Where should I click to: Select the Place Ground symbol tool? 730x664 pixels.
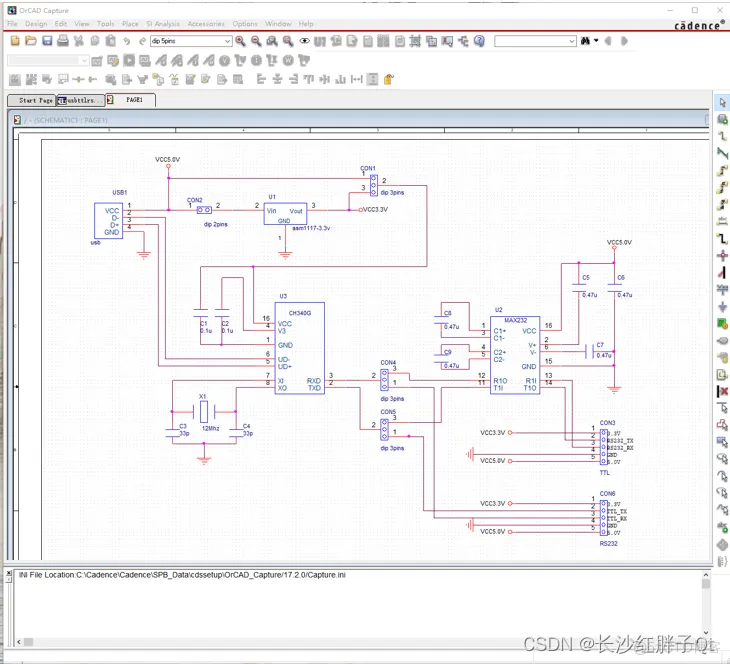tap(722, 306)
